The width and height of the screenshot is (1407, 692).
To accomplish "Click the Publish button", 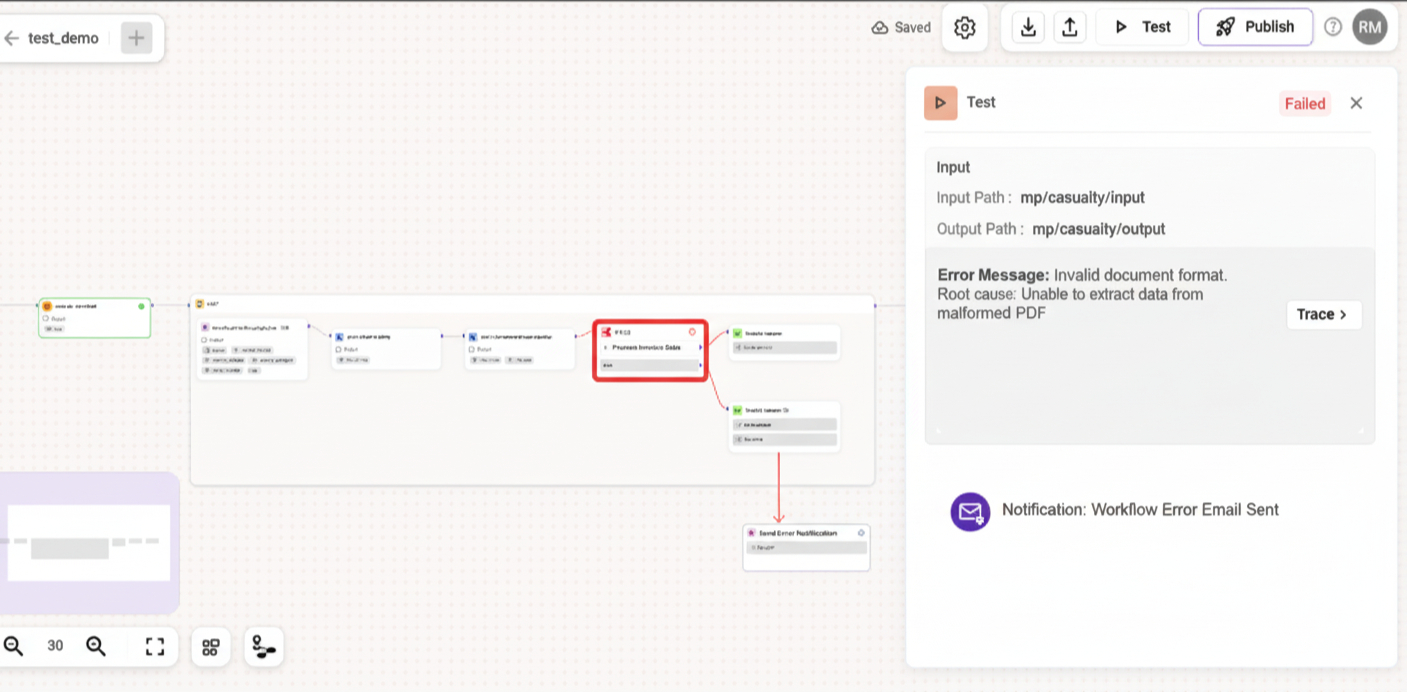I will [x=1254, y=27].
